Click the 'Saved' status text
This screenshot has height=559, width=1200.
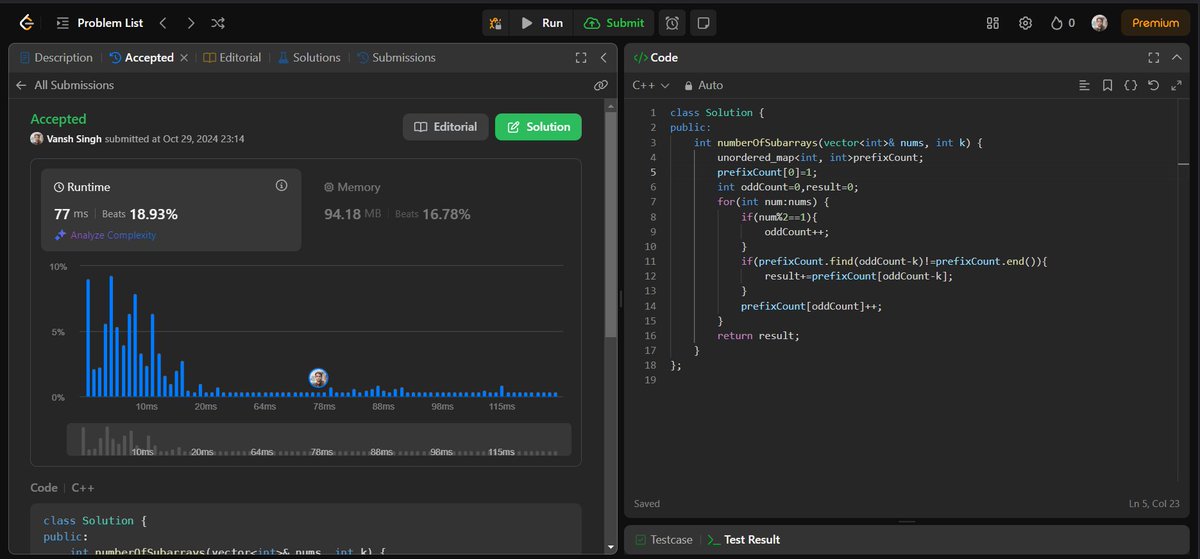point(647,504)
